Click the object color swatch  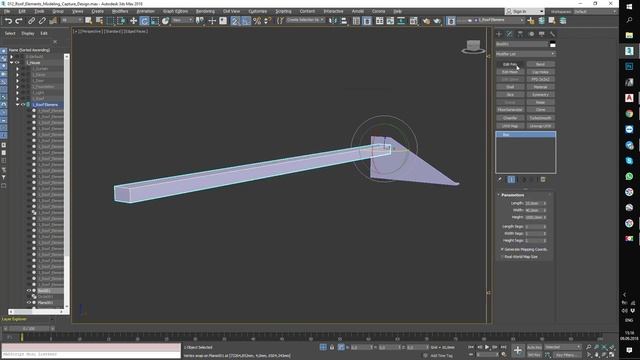click(553, 44)
